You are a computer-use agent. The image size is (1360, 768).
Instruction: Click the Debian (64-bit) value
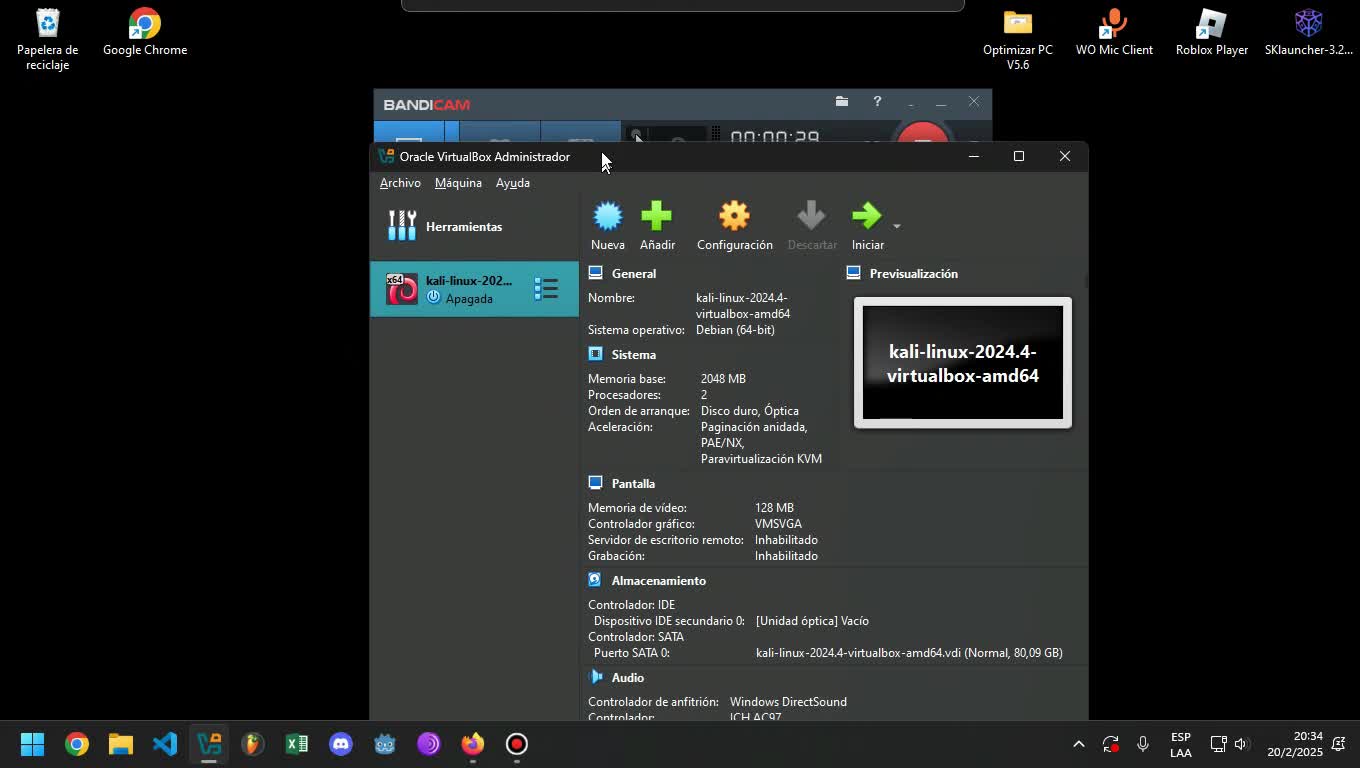[735, 330]
